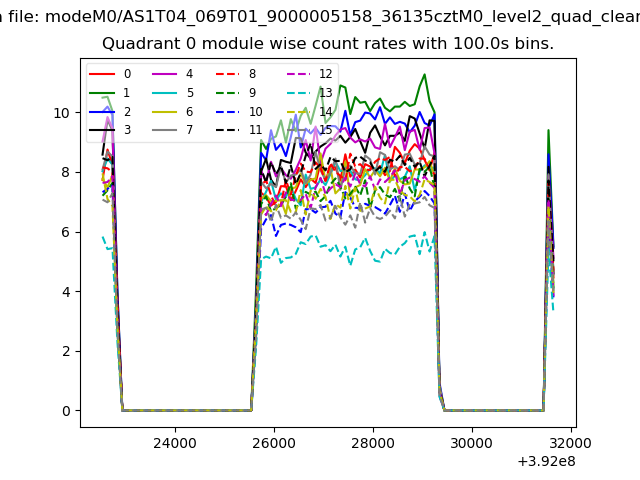The width and height of the screenshot is (640, 480).
Task: Click the 26000 x-axis tick label
Action: coord(273,443)
